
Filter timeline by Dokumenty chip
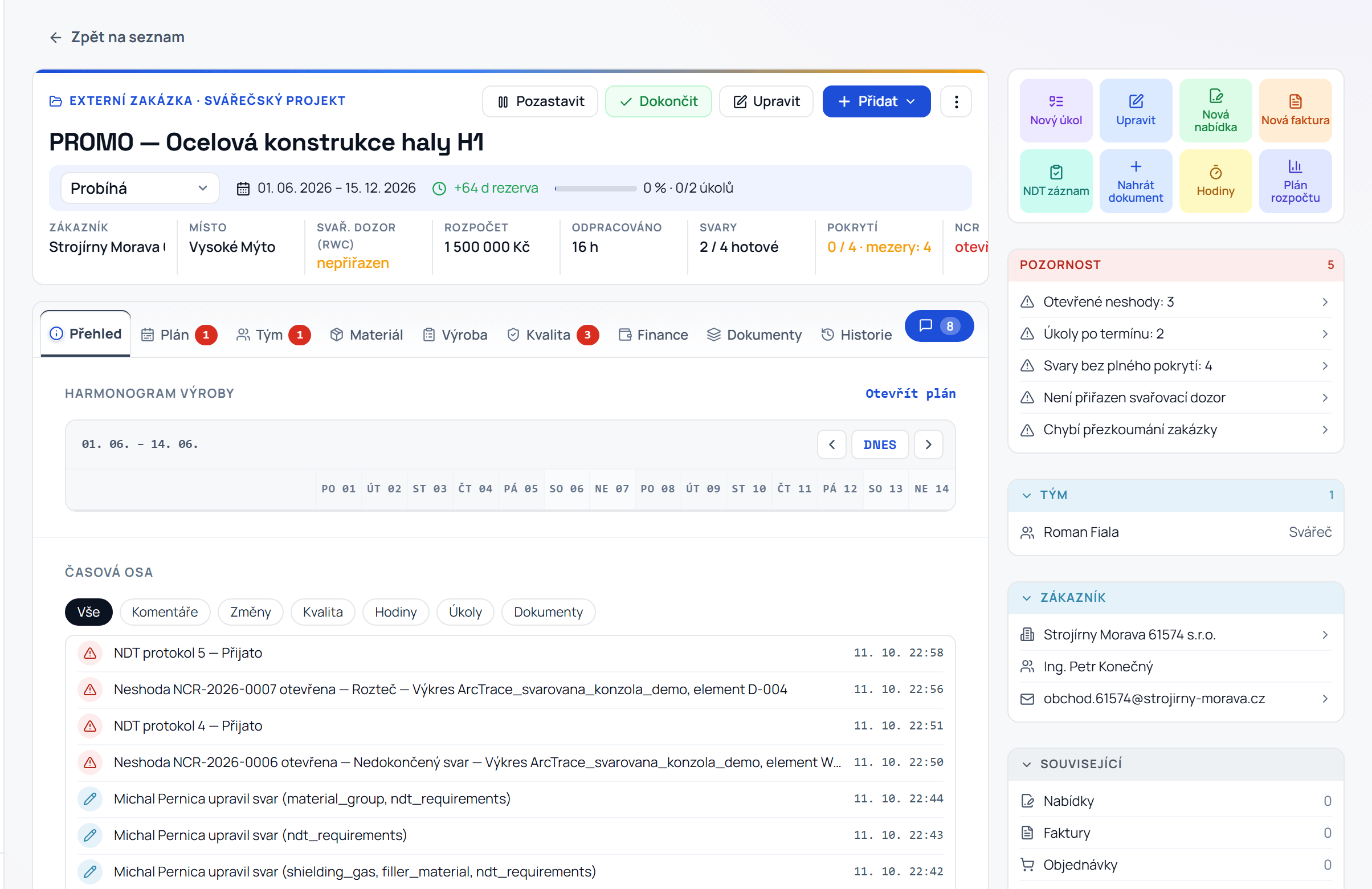(x=548, y=611)
